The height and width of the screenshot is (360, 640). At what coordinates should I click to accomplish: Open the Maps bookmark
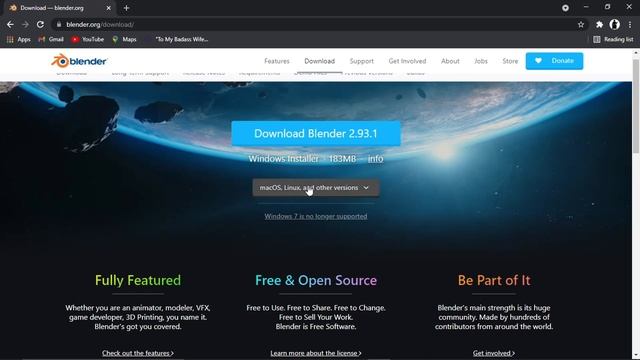124,39
